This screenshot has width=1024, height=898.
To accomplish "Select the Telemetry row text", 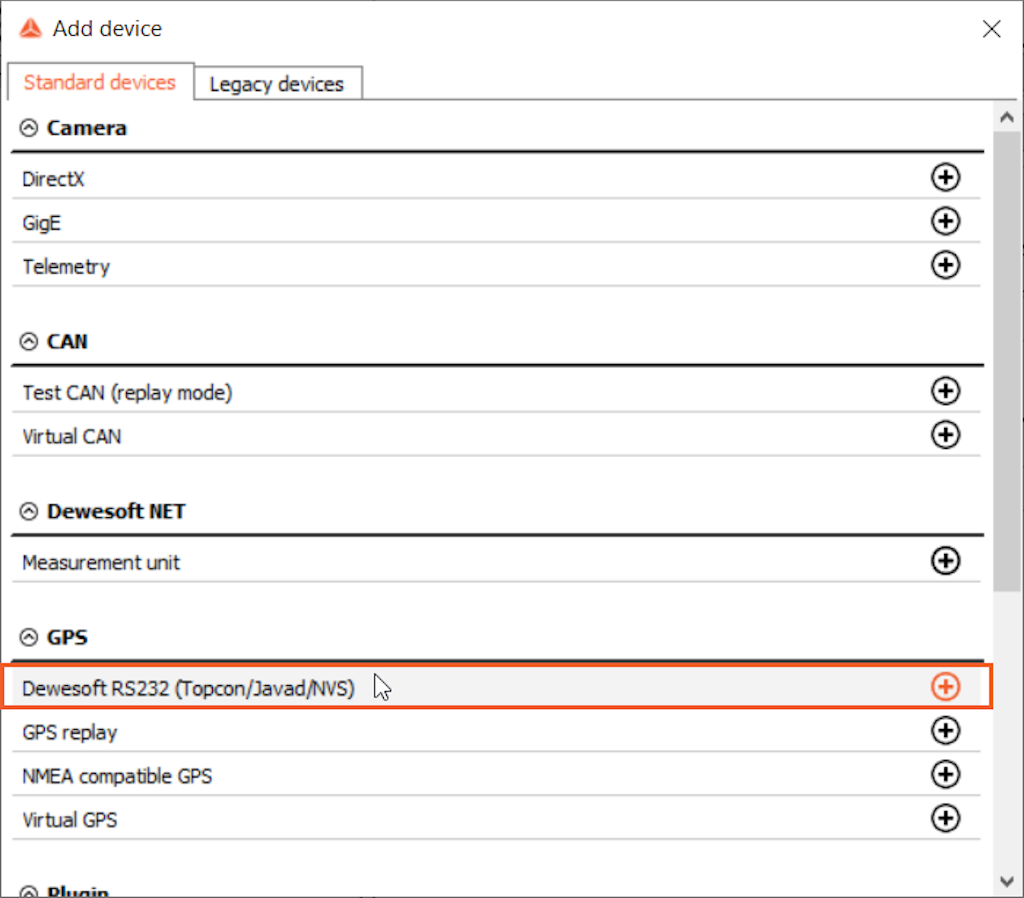I will point(66,266).
